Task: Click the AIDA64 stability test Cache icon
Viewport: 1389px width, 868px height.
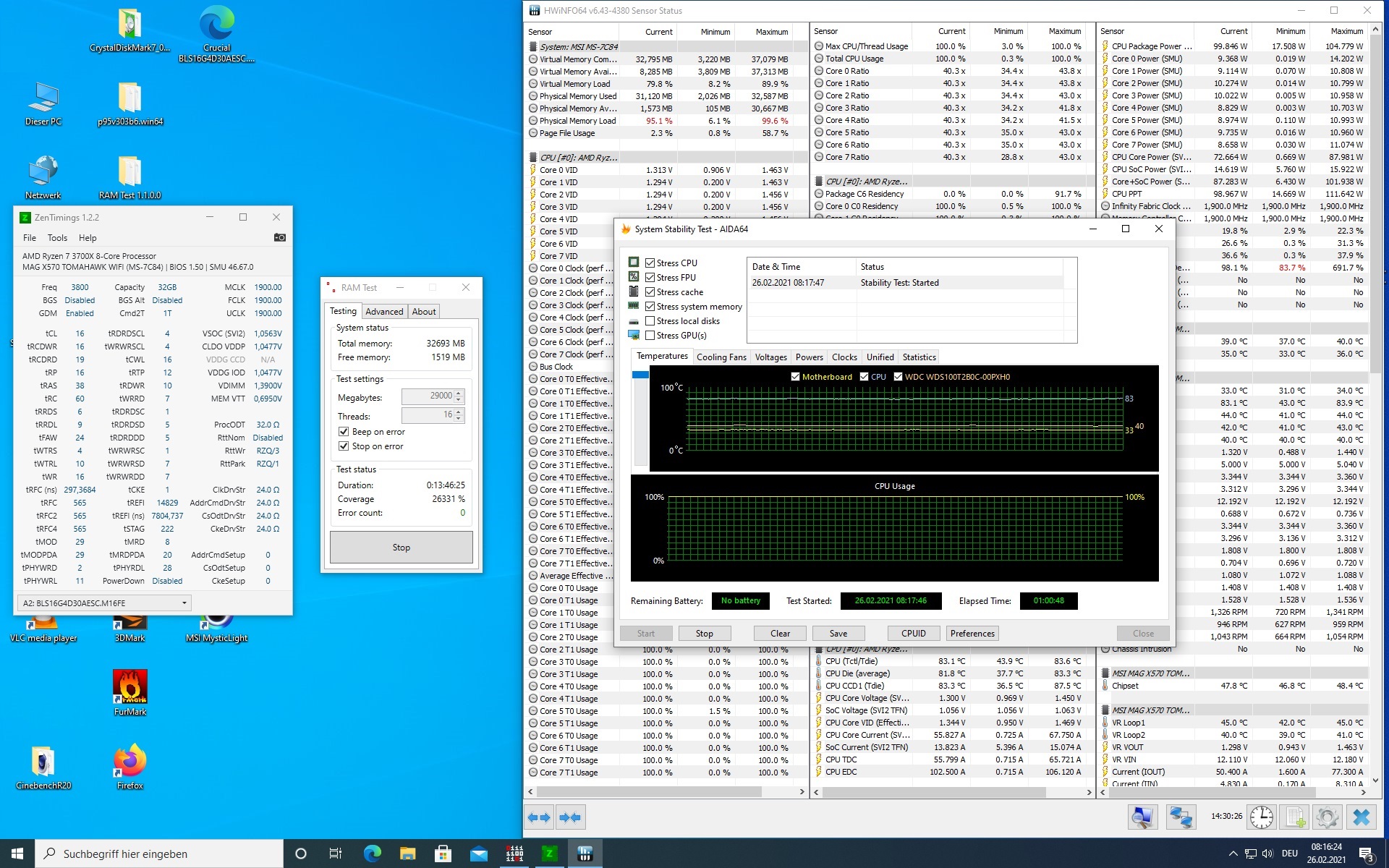Action: (636, 291)
